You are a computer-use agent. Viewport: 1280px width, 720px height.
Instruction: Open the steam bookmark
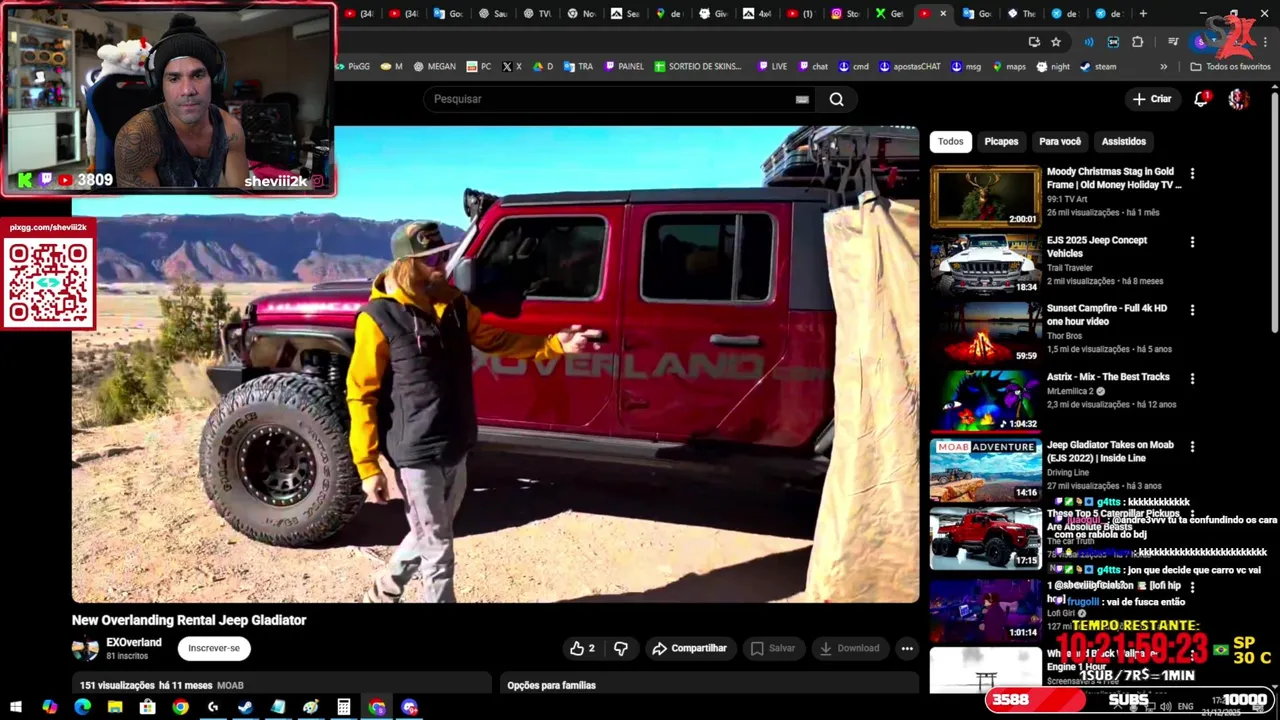[1098, 66]
